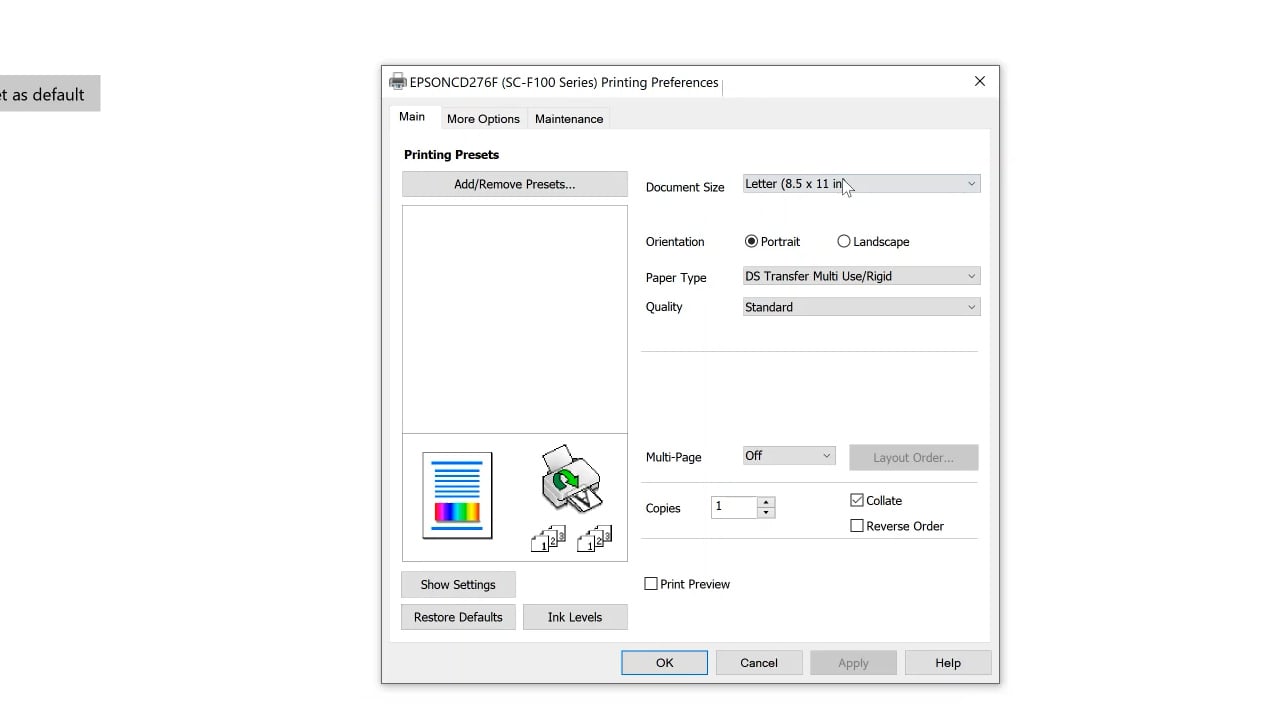Uncheck the Collate checkbox
Viewport: 1280px width, 720px height.
tap(857, 500)
